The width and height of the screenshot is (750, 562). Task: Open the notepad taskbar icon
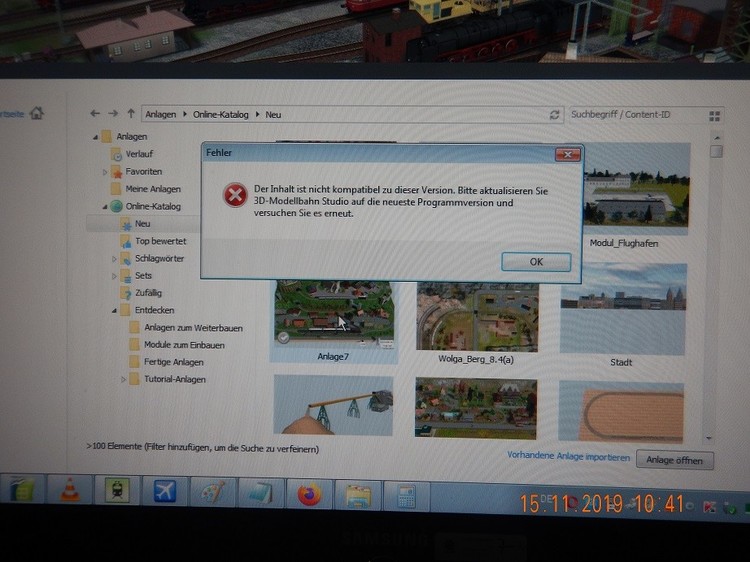(x=261, y=493)
